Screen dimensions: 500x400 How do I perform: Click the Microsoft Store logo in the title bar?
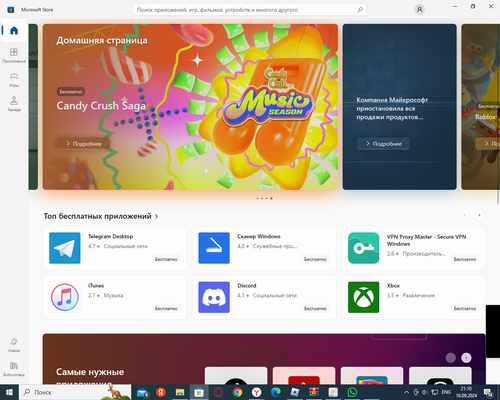pyautogui.click(x=11, y=10)
